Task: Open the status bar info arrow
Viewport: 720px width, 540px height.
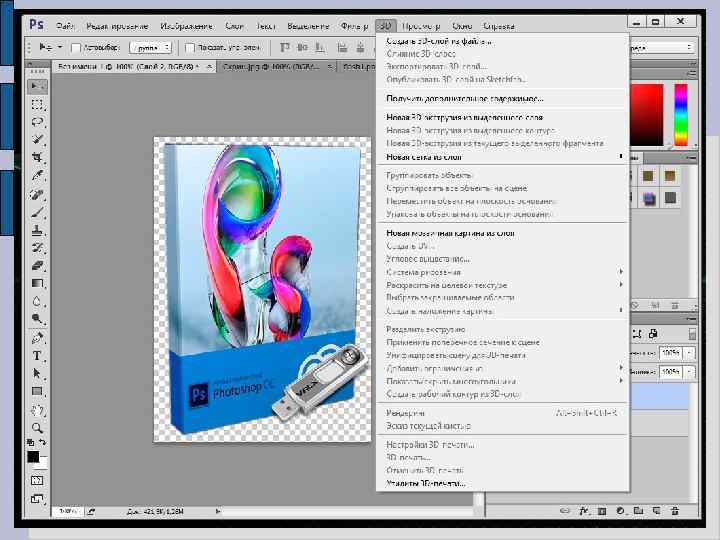Action: click(218, 511)
